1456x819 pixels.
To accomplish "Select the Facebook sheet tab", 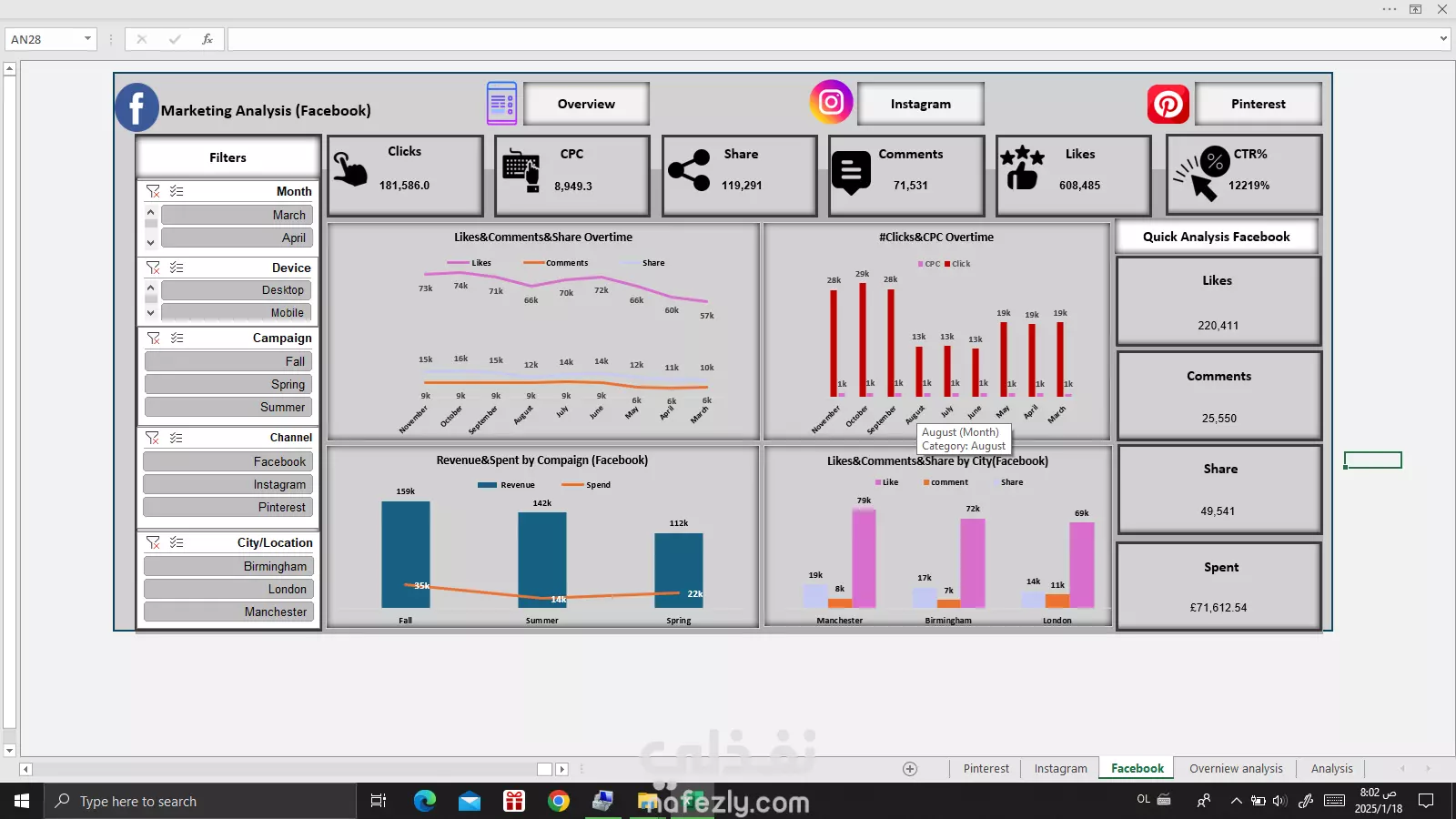I will pos(1137,769).
